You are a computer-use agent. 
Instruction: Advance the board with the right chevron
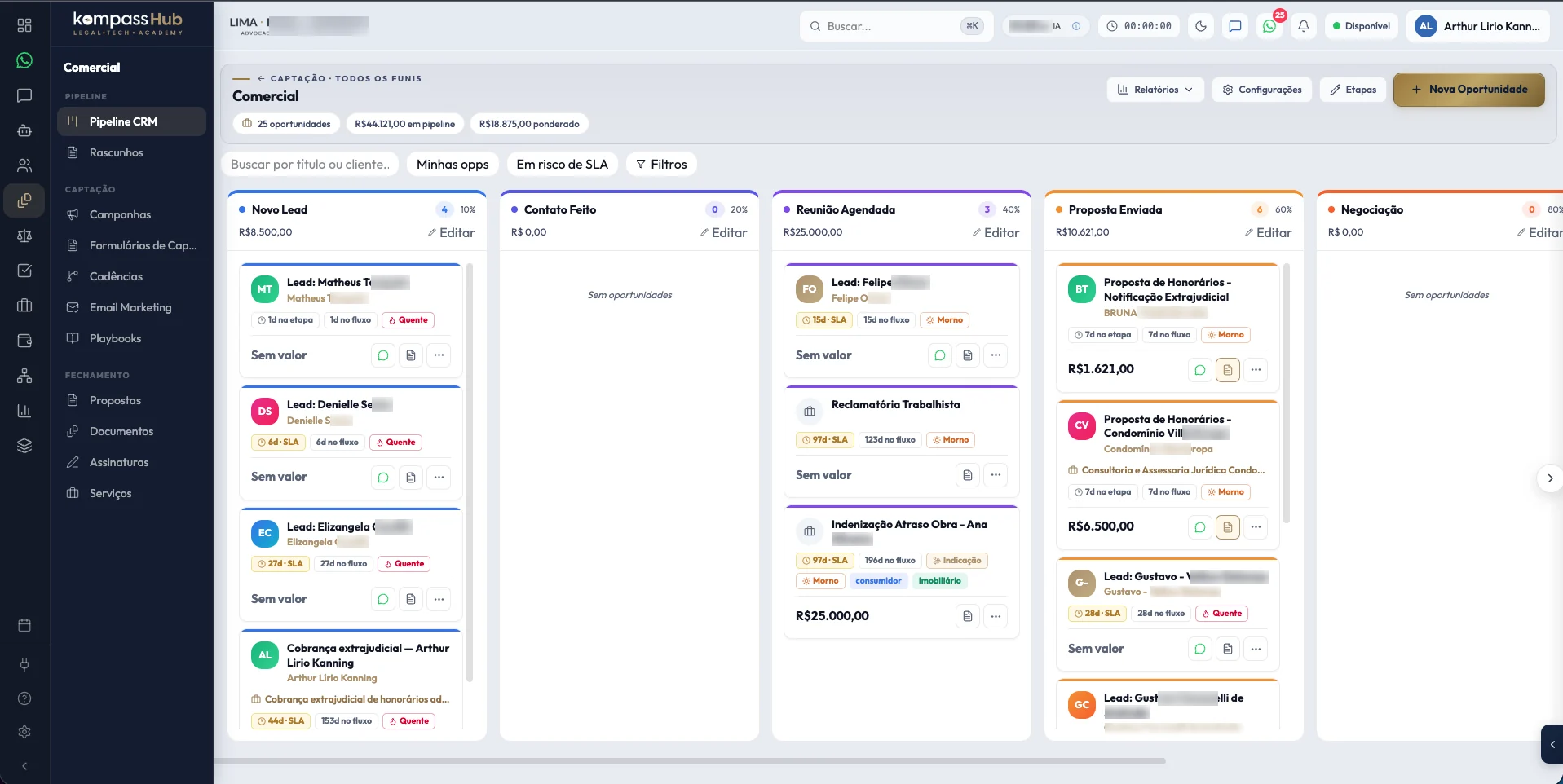click(x=1550, y=478)
